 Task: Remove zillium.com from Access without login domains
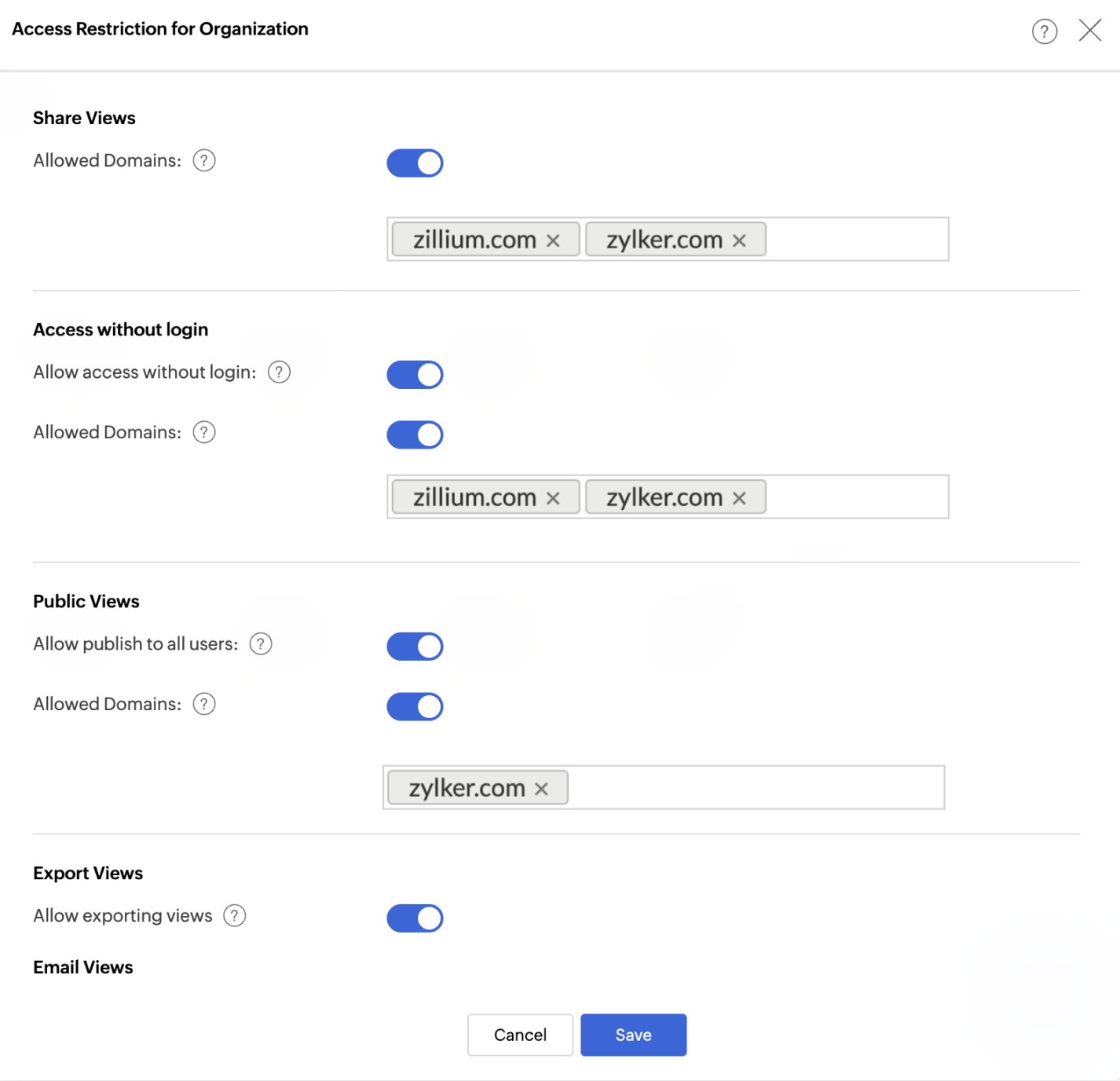[553, 498]
